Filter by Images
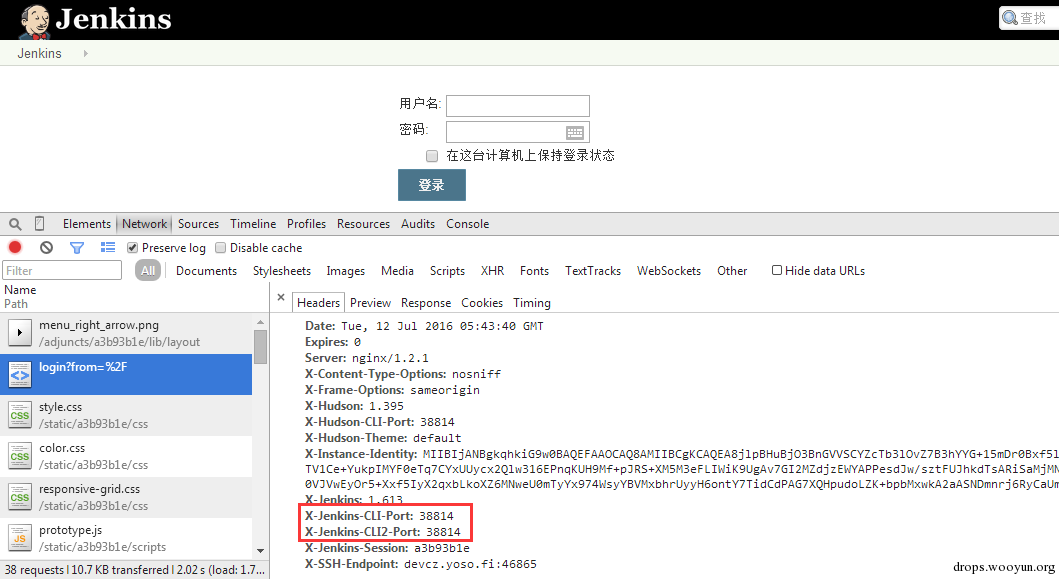Image resolution: width=1059 pixels, height=579 pixels. (345, 270)
